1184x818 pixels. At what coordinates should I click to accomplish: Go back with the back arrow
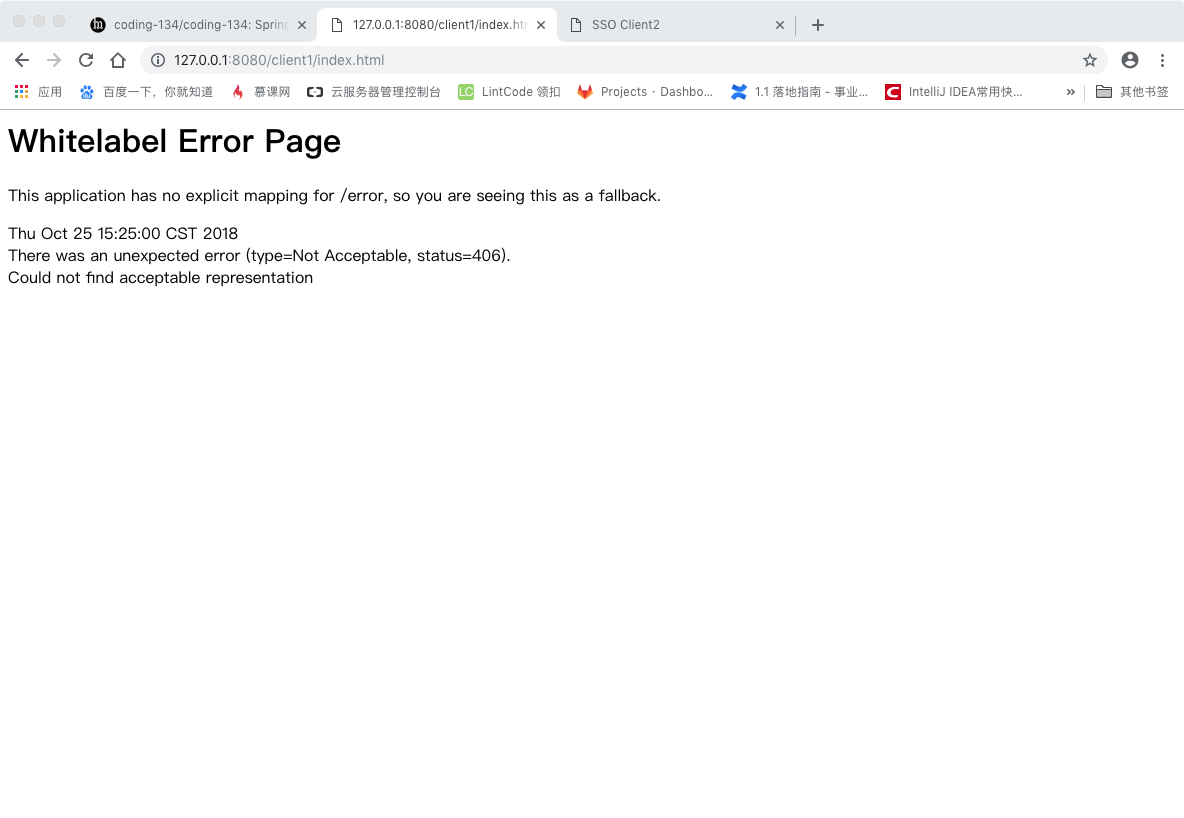coord(22,60)
